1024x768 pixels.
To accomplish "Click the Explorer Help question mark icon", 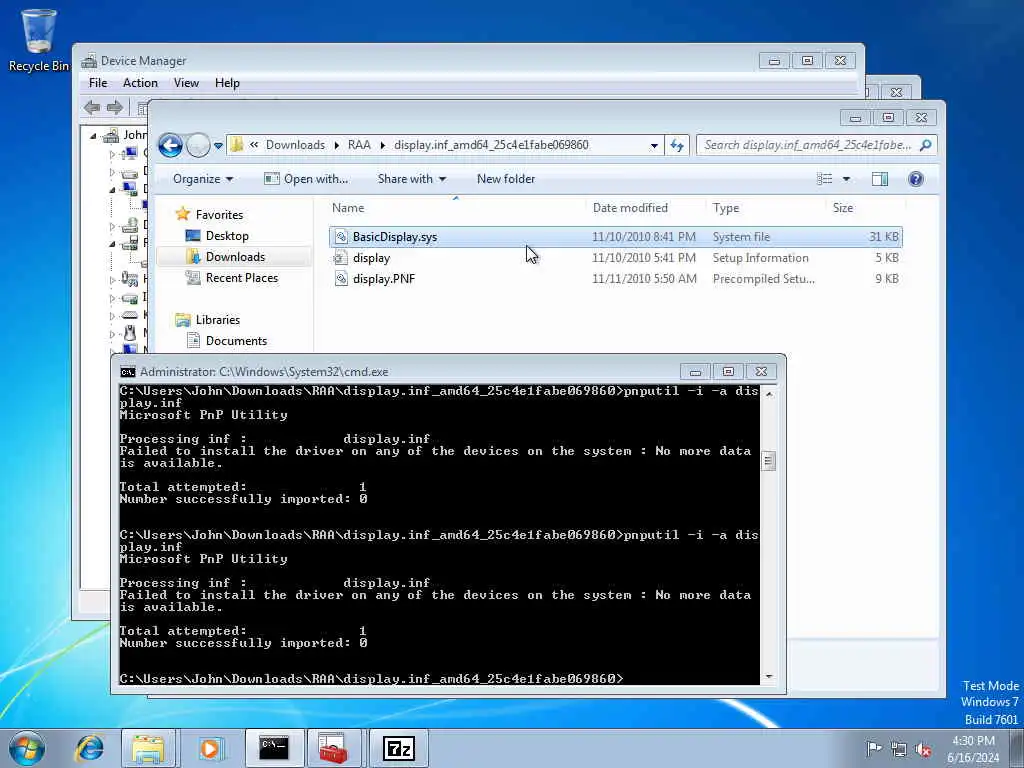I will tap(916, 179).
